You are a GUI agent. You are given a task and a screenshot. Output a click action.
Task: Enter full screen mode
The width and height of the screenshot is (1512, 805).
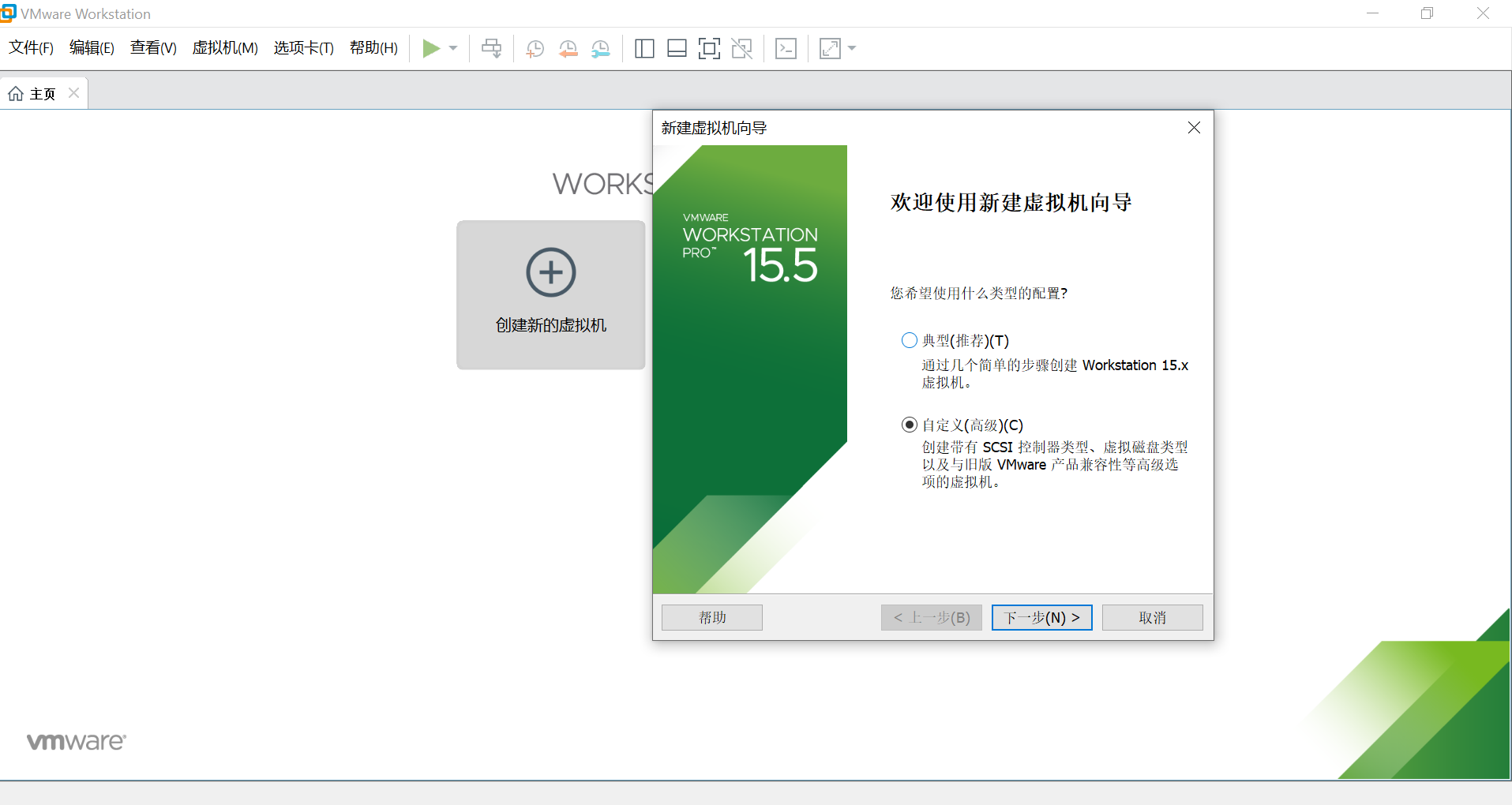[709, 48]
